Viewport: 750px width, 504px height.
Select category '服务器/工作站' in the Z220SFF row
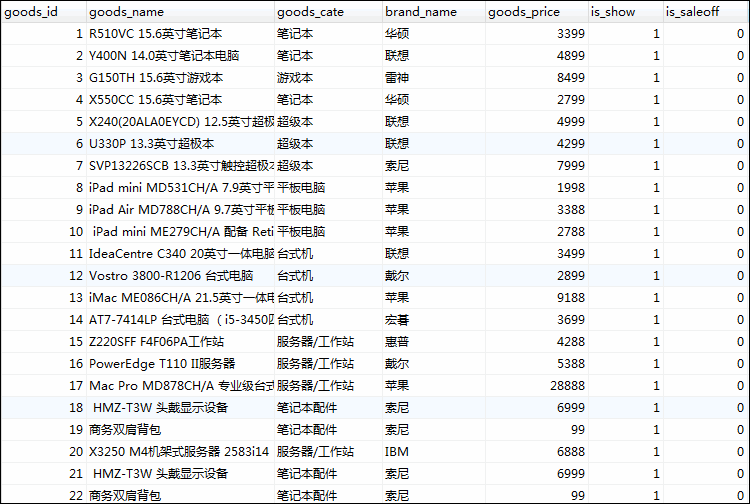pos(329,342)
